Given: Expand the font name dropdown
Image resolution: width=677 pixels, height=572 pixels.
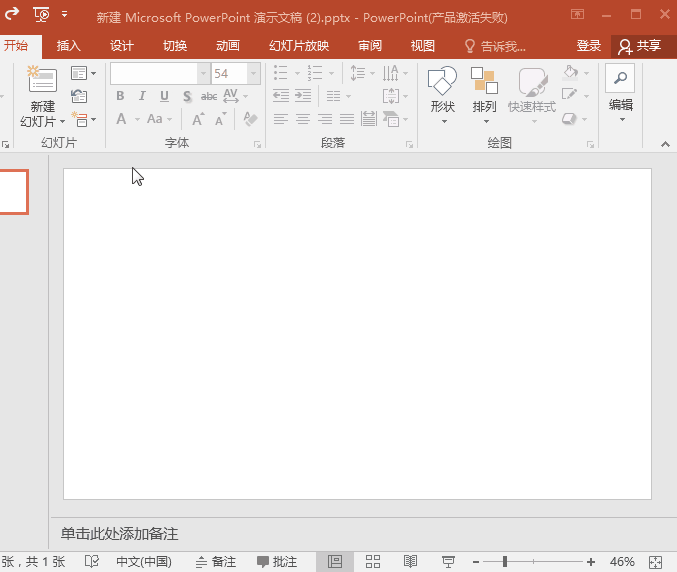Looking at the screenshot, I should pyautogui.click(x=203, y=74).
